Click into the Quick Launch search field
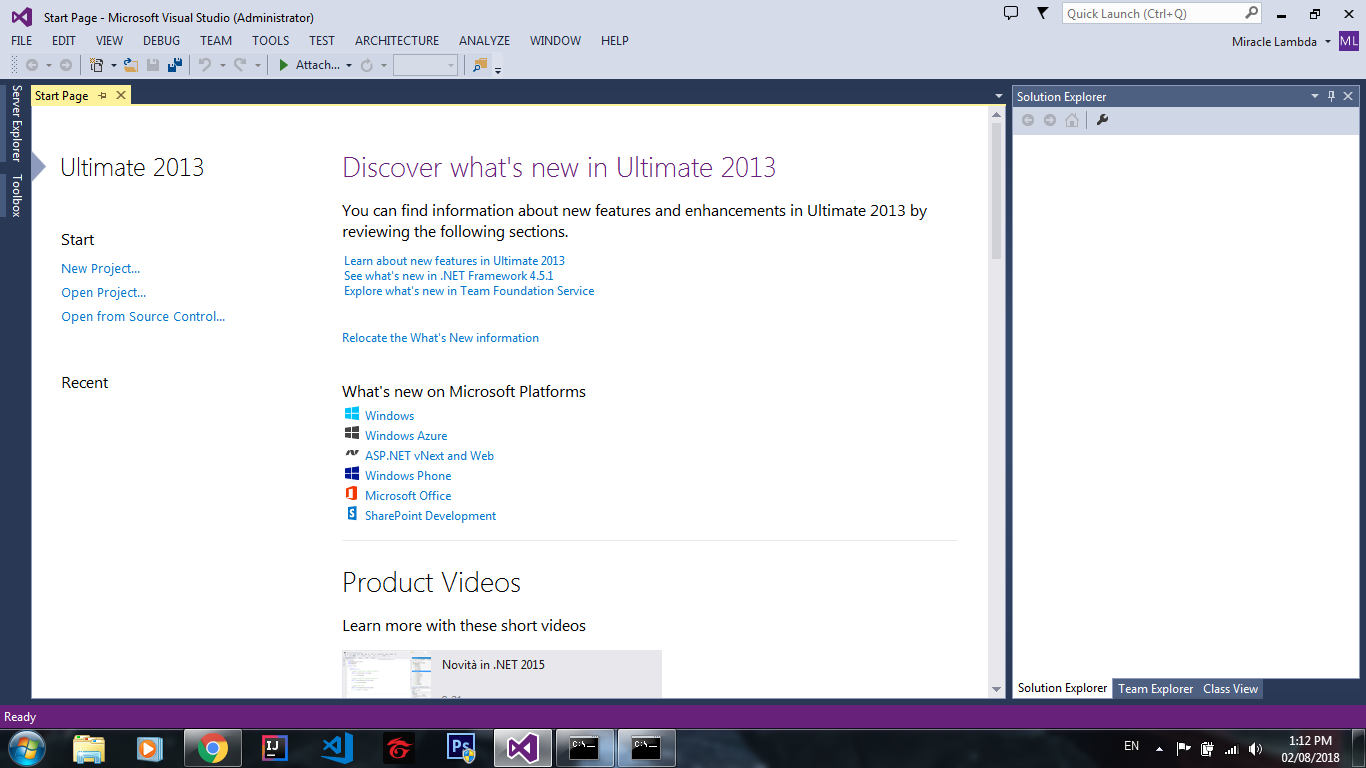Screen dimensions: 1366x768 tap(1153, 13)
